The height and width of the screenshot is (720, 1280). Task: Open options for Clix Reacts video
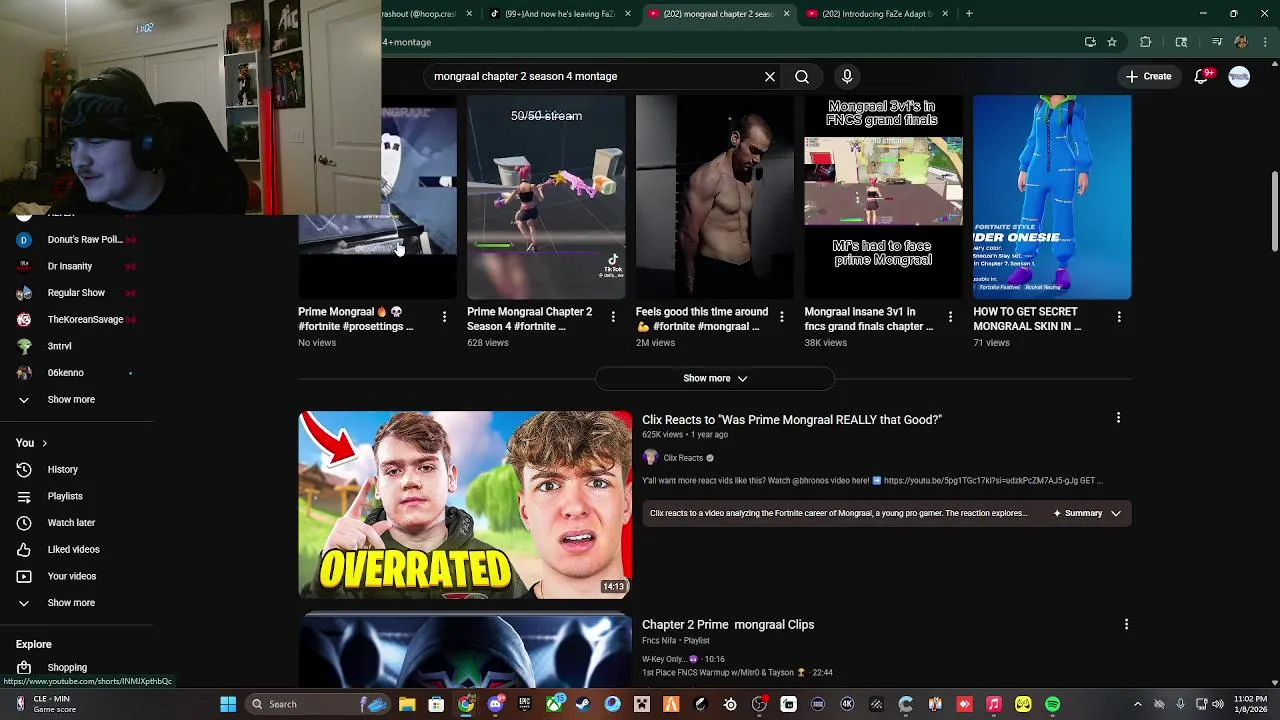coord(1118,418)
